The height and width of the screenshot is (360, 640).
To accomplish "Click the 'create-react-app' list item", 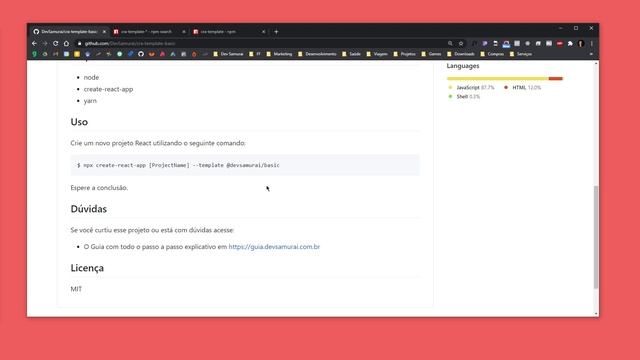I will pos(109,89).
